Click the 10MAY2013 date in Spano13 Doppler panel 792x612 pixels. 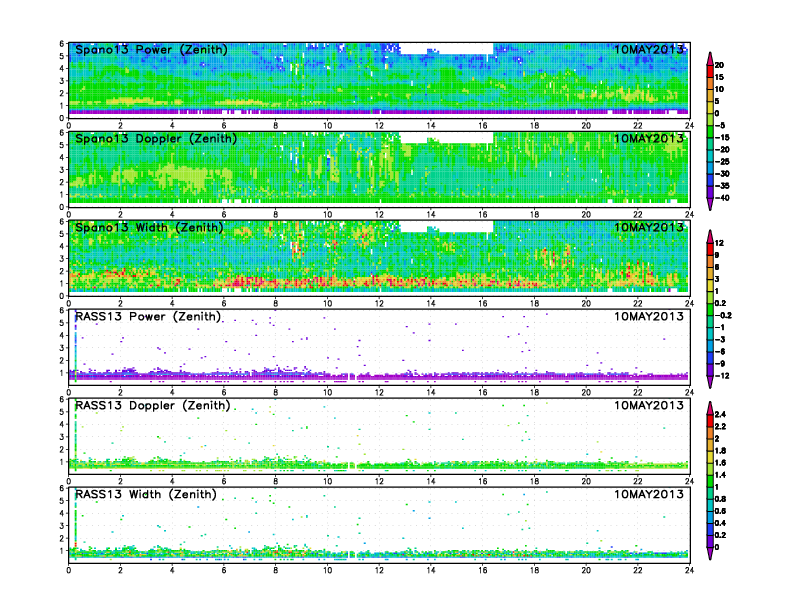649,138
